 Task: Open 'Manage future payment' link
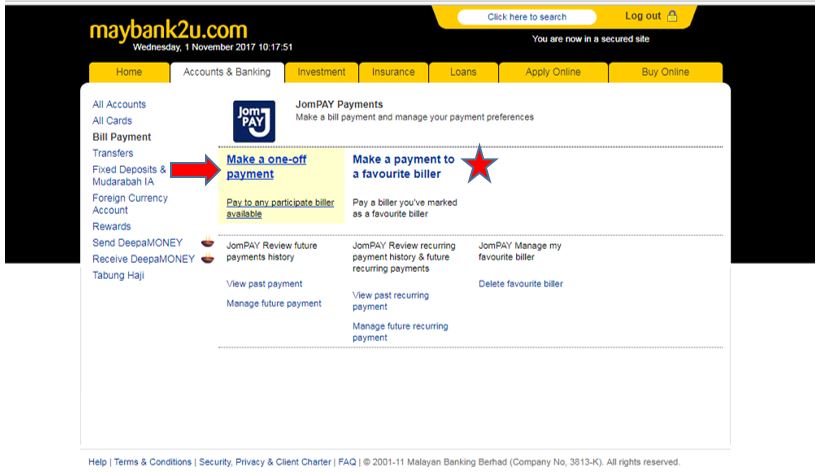(274, 303)
